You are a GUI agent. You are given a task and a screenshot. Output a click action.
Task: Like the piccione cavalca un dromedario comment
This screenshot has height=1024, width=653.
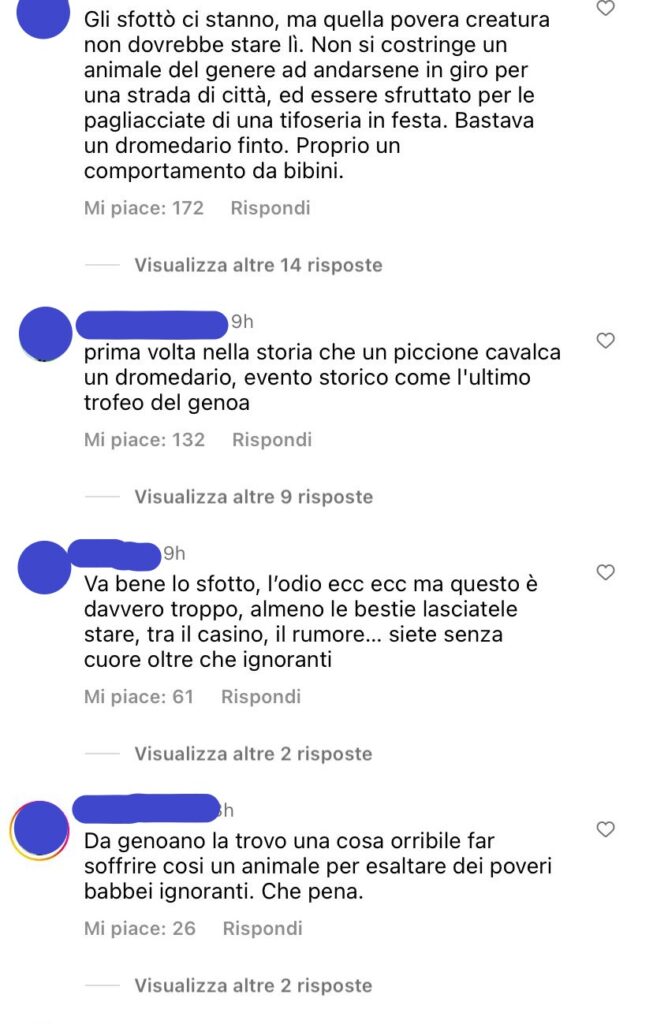[606, 340]
